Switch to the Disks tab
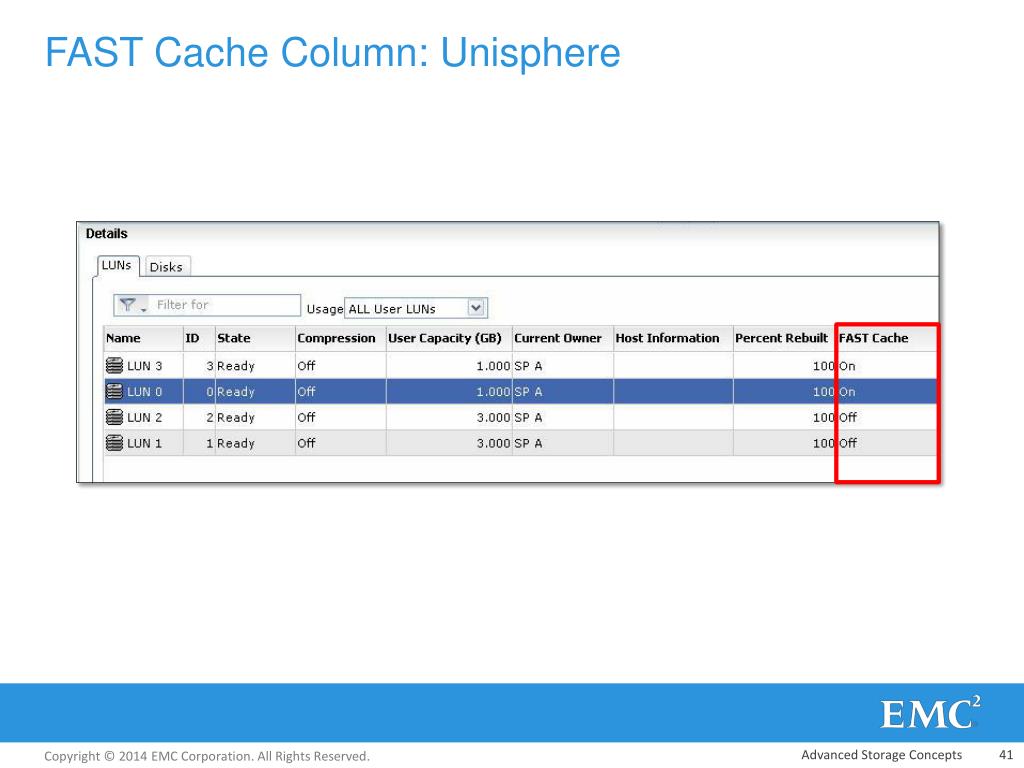Screen dimensions: 1024x768 167,266
